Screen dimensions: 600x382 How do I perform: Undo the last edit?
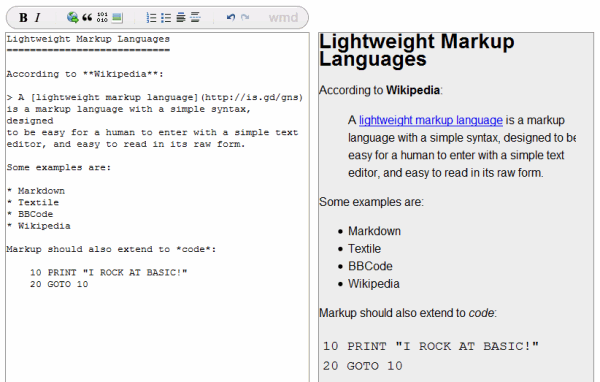point(230,17)
